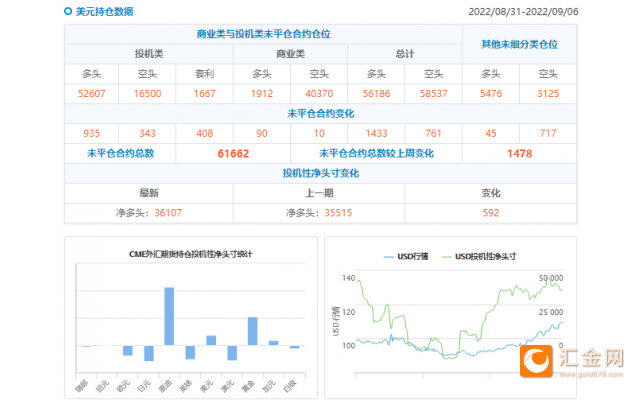Screen dimensions: 640x400
Task: Click the 澳元 negative bar
Action: (232, 353)
